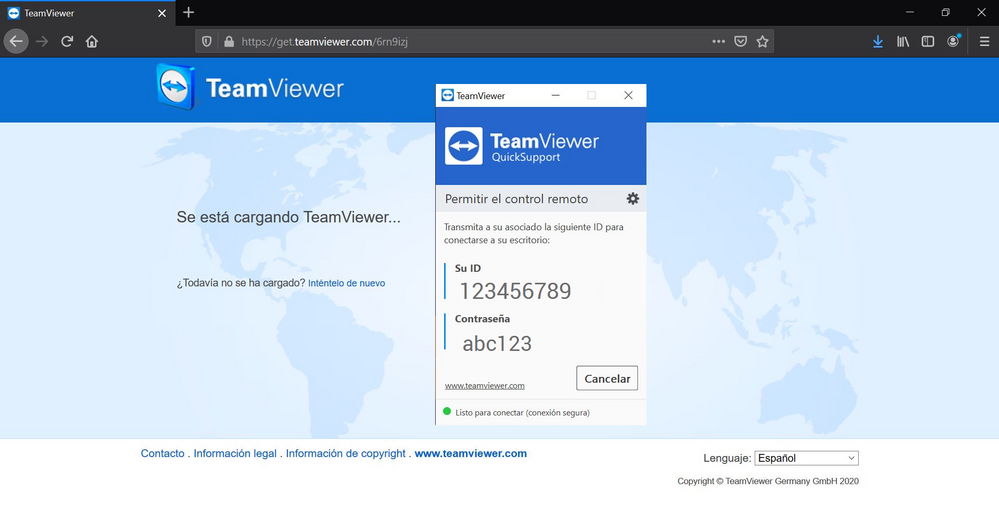The width and height of the screenshot is (999, 529).
Task: Minimize the TeamViewer QuickSupport dialog
Action: [x=556, y=95]
